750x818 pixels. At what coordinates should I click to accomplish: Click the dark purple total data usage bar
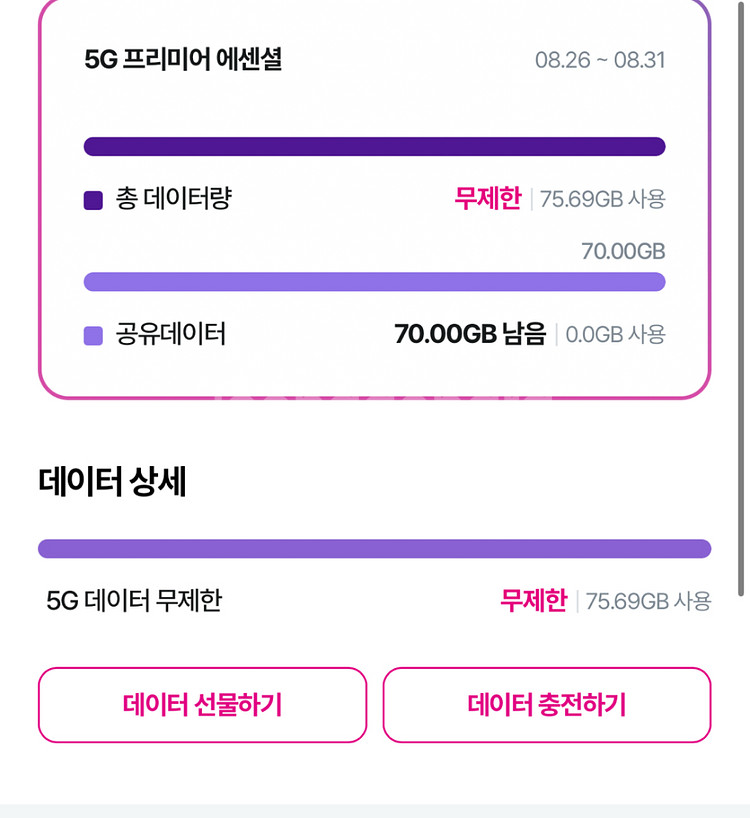pyautogui.click(x=374, y=147)
